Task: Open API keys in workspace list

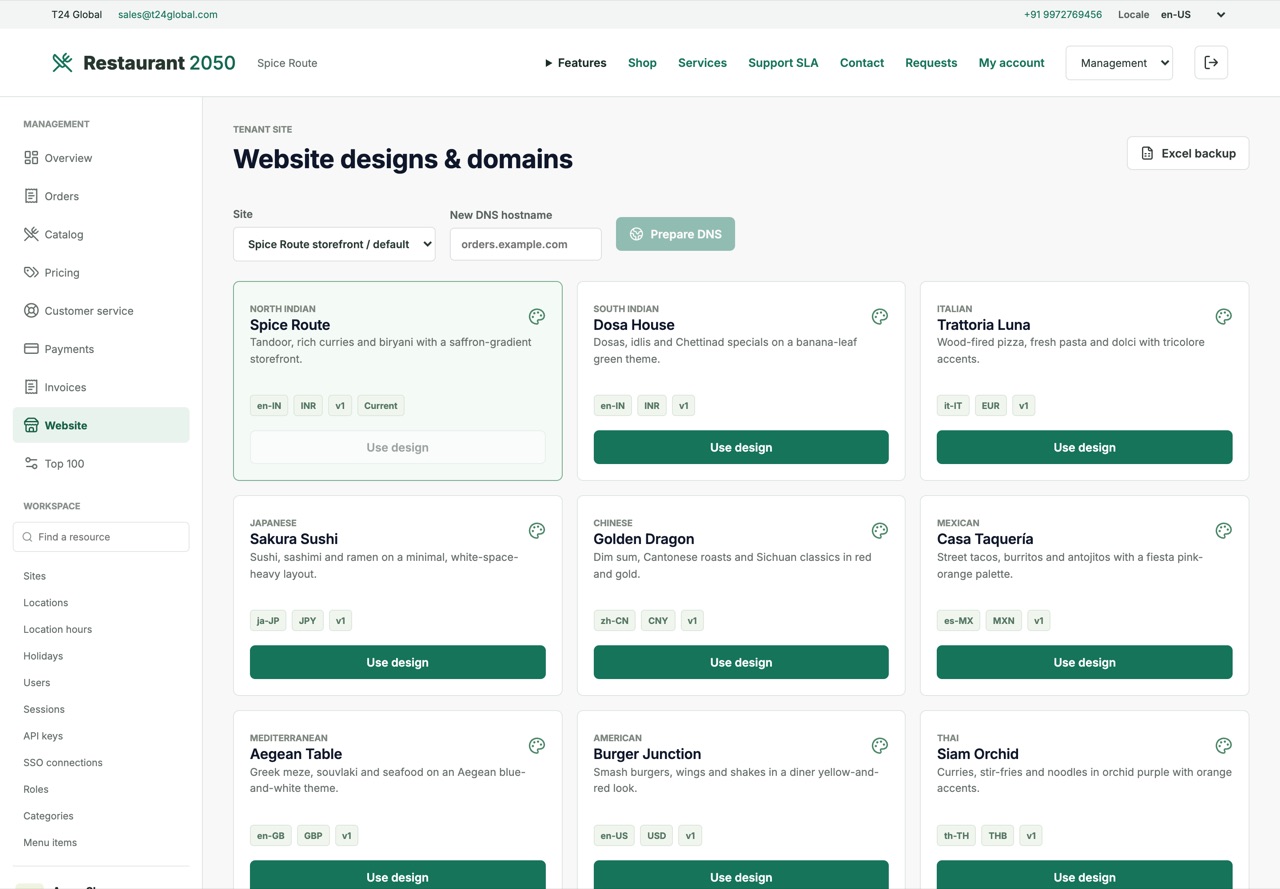Action: tap(43, 736)
